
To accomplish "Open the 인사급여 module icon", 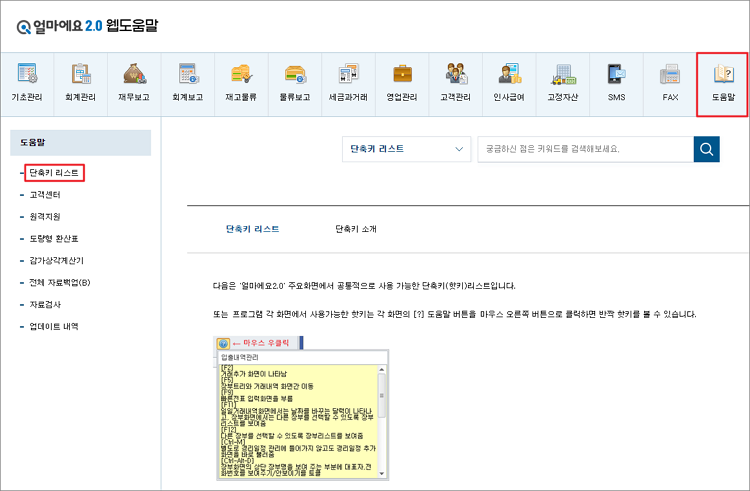I will coord(509,74).
